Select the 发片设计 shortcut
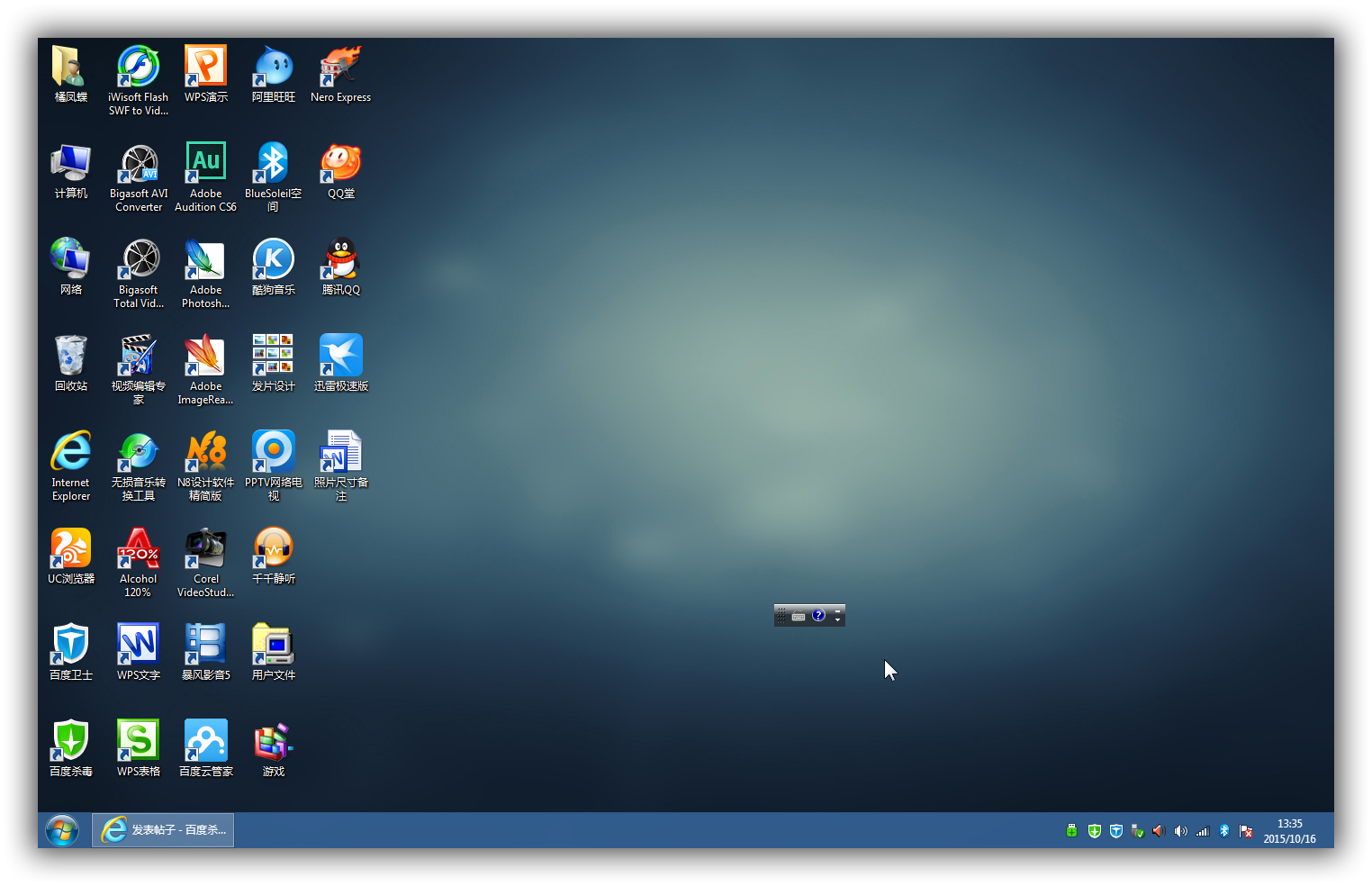 [274, 363]
